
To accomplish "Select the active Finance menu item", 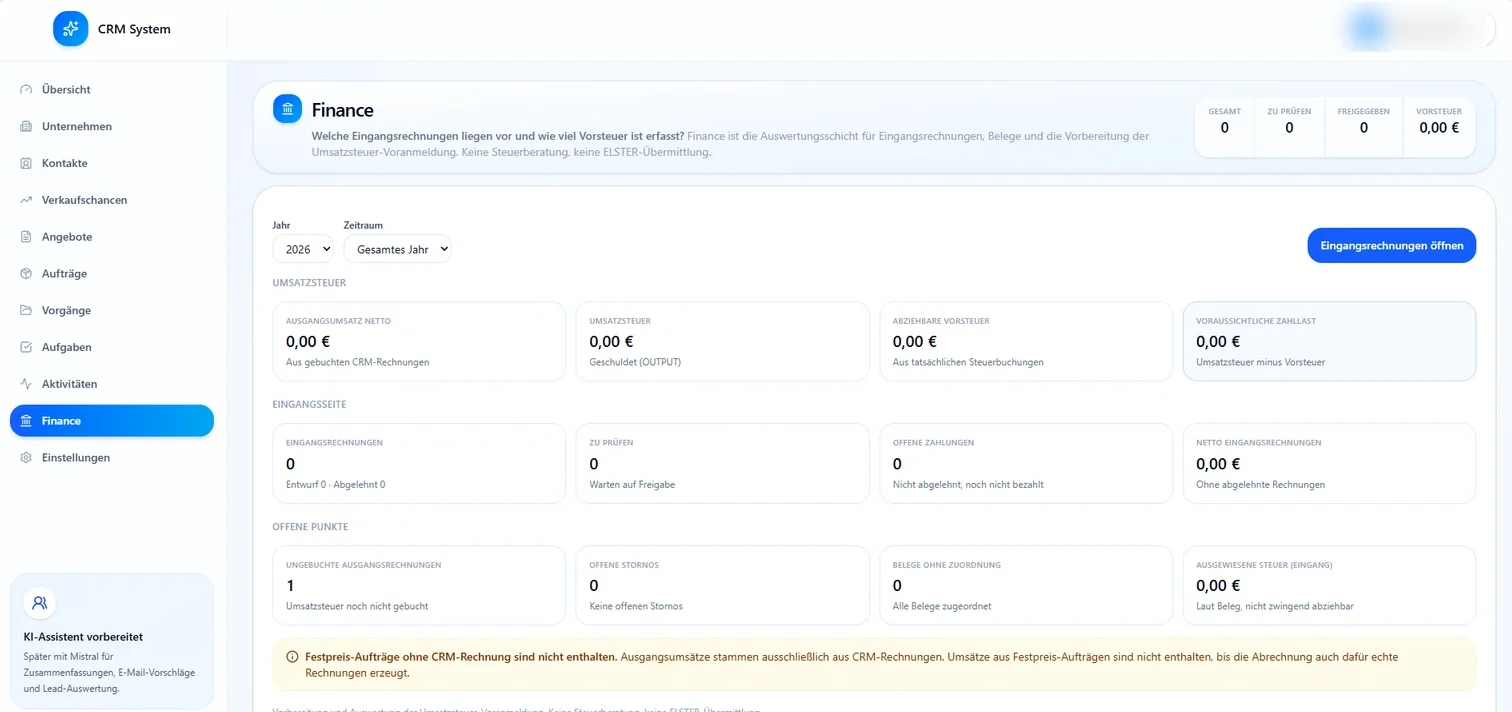I will 112,421.
